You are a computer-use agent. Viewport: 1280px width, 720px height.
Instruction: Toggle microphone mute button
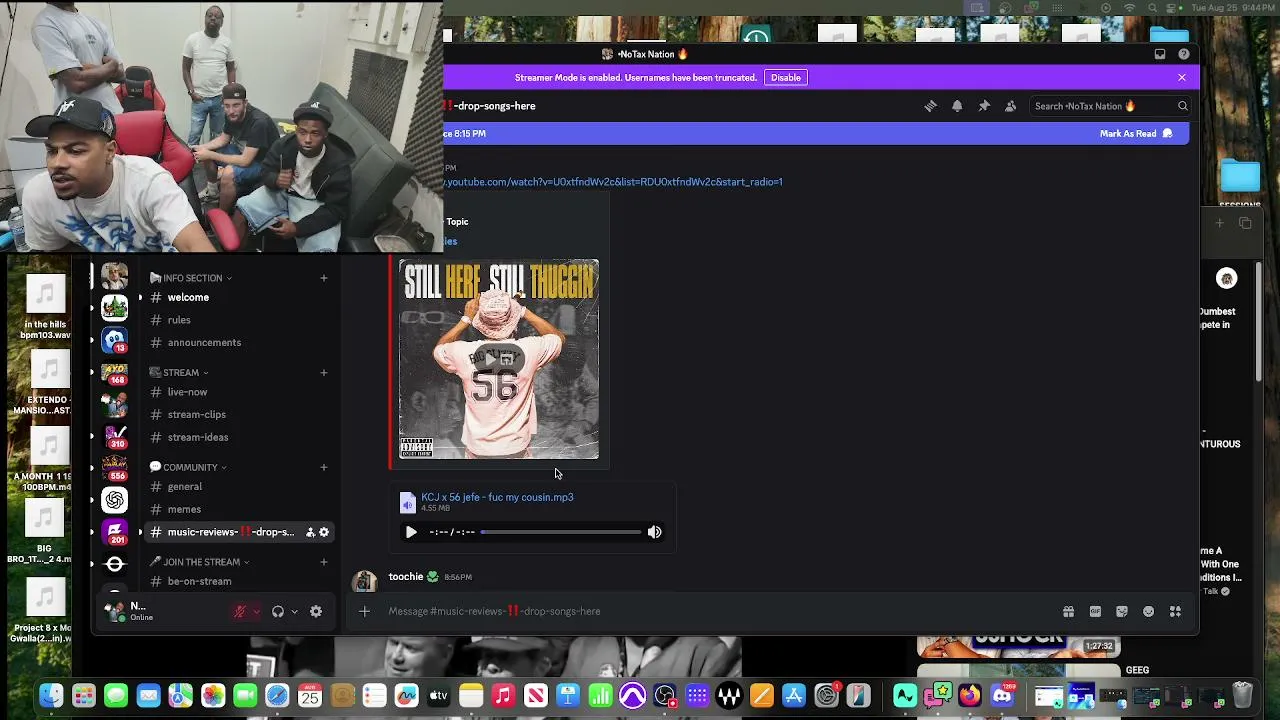pos(240,611)
